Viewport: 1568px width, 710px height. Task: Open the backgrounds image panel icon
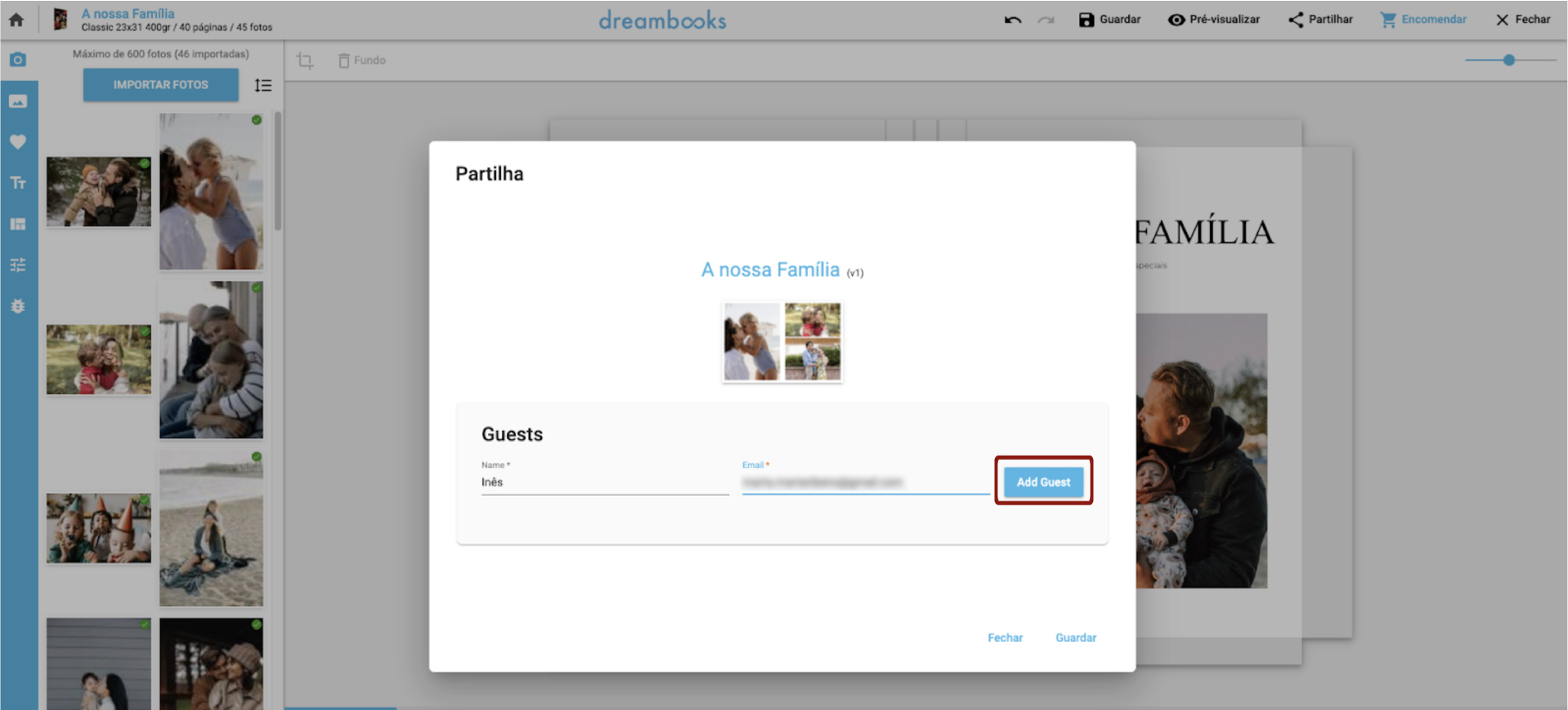(18, 101)
